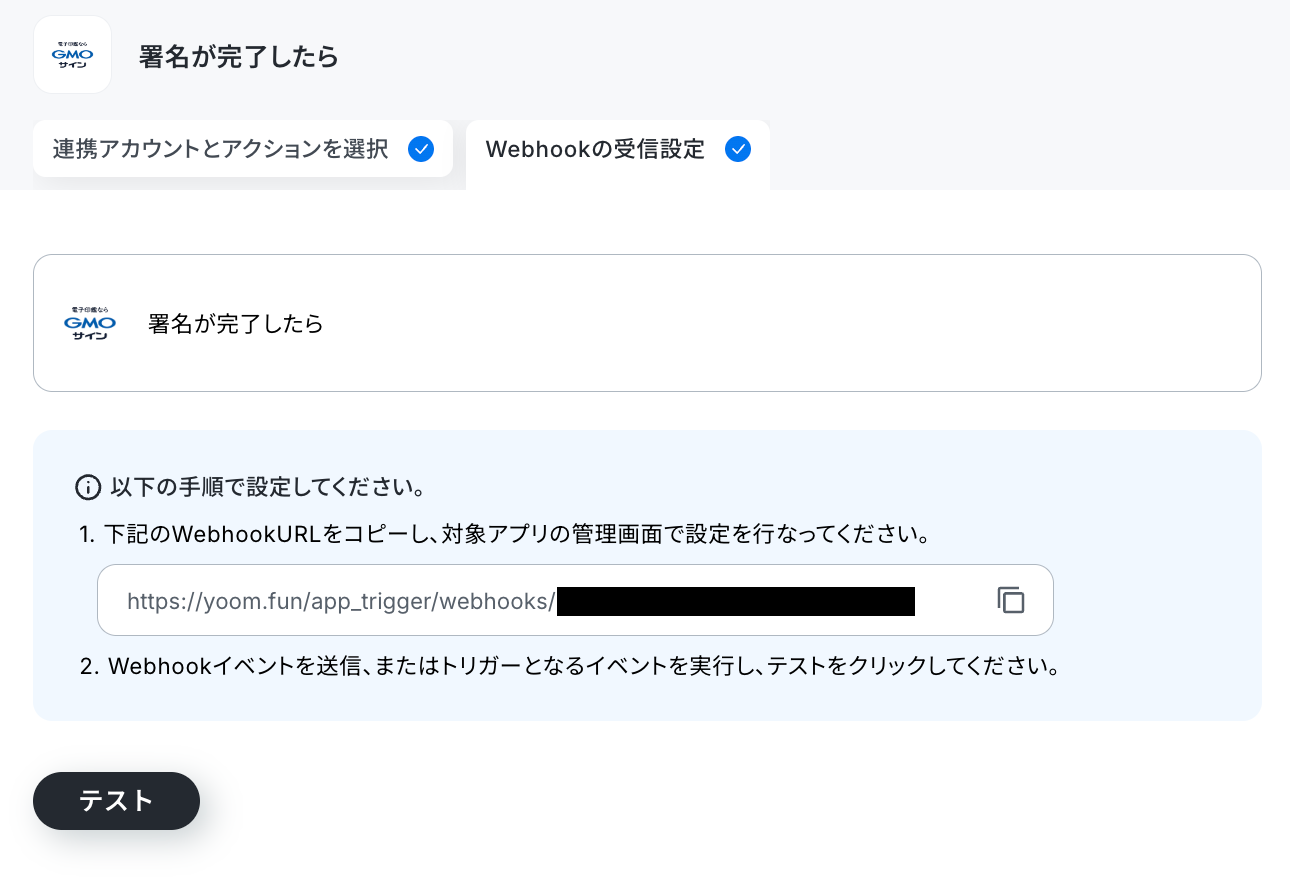This screenshot has width=1290, height=894.
Task: Click the blacked-out portion of the webhook URL
Action: (x=736, y=601)
